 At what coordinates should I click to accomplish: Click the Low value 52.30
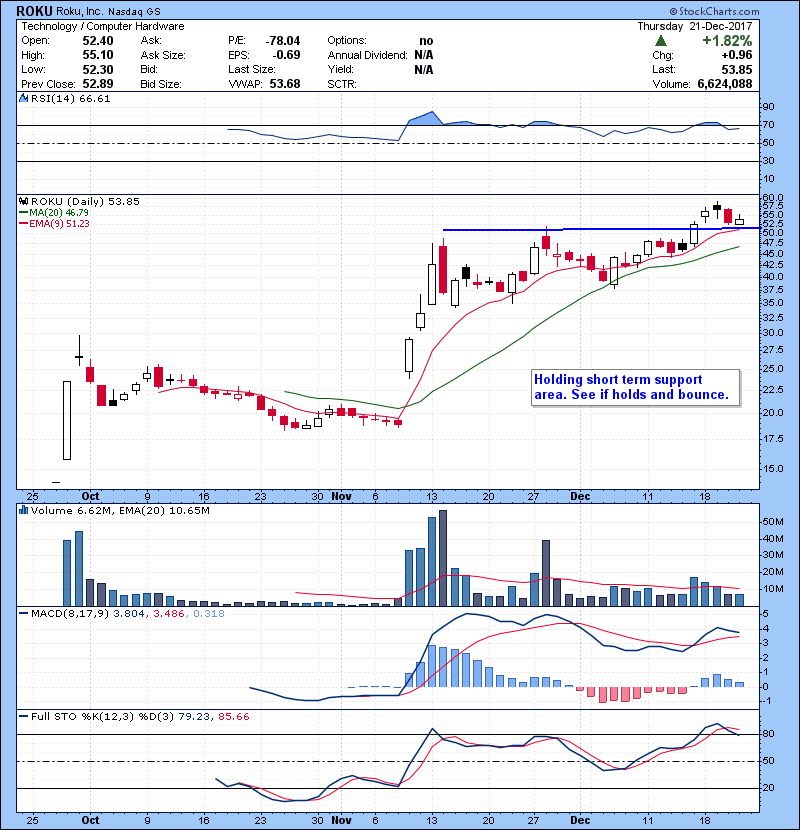[x=98, y=69]
